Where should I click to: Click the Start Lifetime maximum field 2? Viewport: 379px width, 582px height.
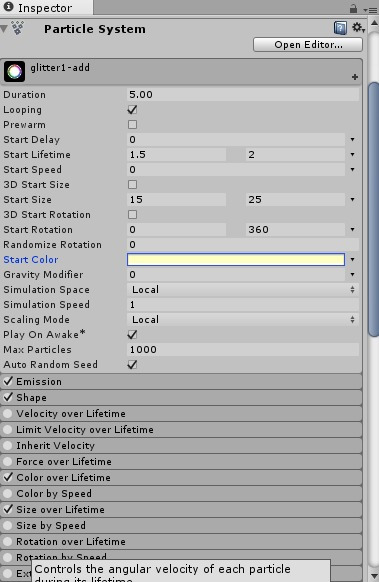(295, 154)
